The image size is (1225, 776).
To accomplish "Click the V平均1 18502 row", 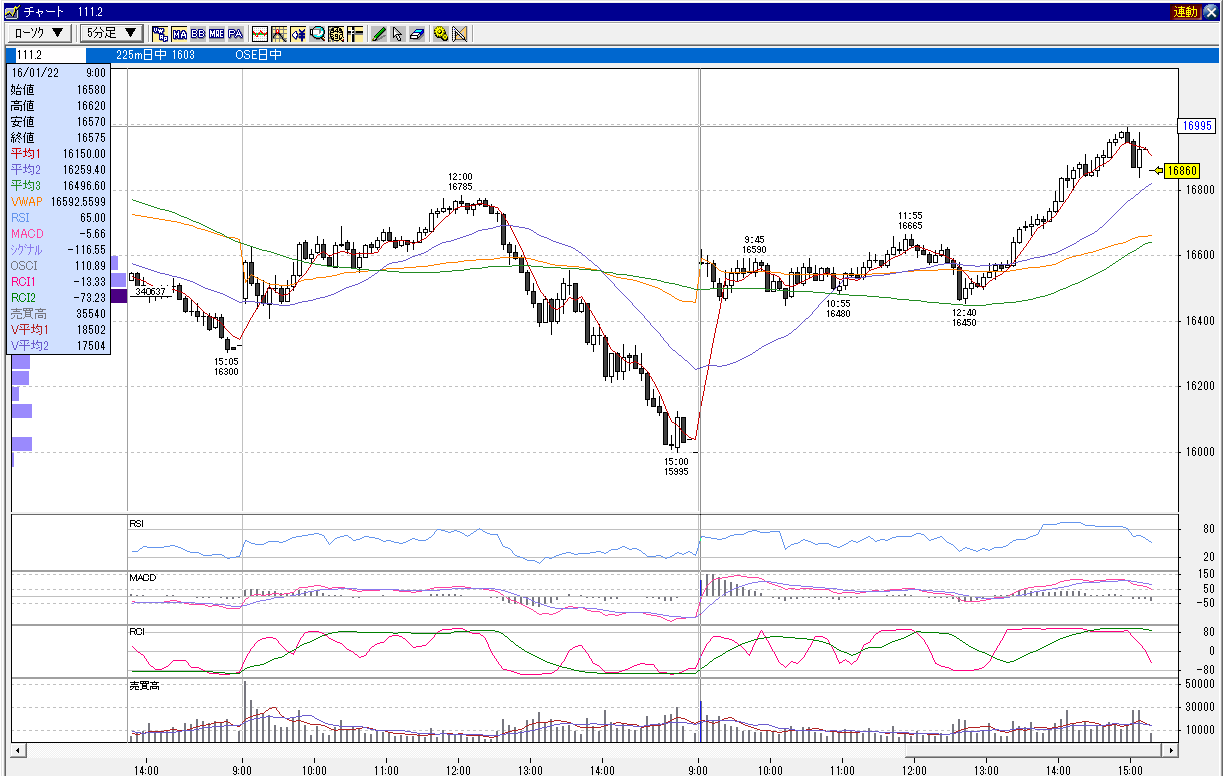I will (x=58, y=330).
